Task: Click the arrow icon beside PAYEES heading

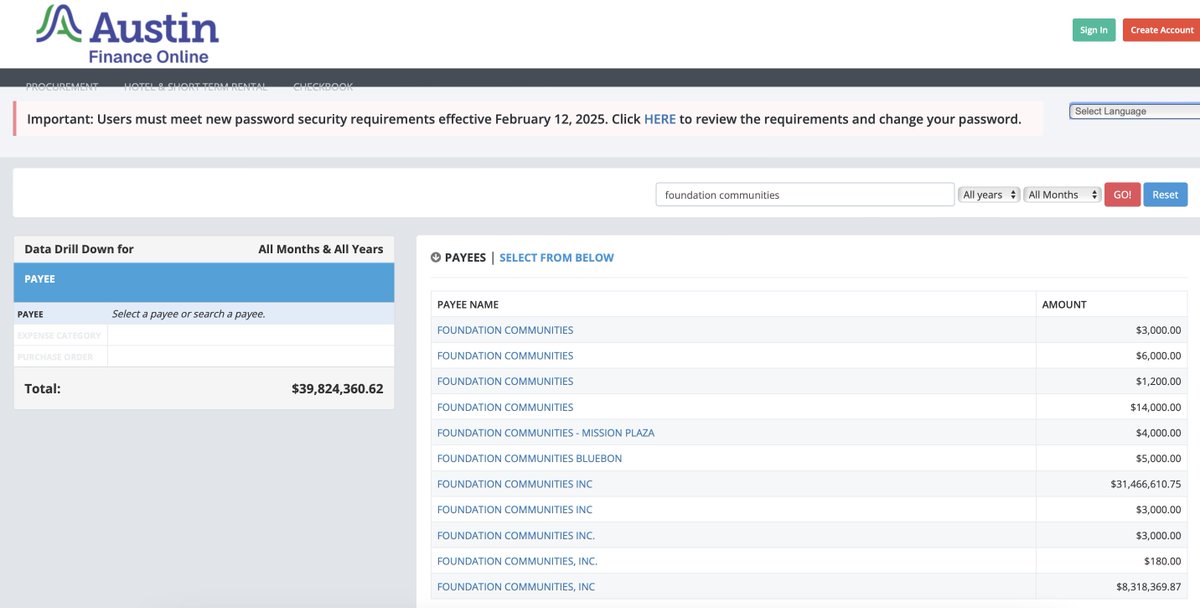Action: (435, 257)
